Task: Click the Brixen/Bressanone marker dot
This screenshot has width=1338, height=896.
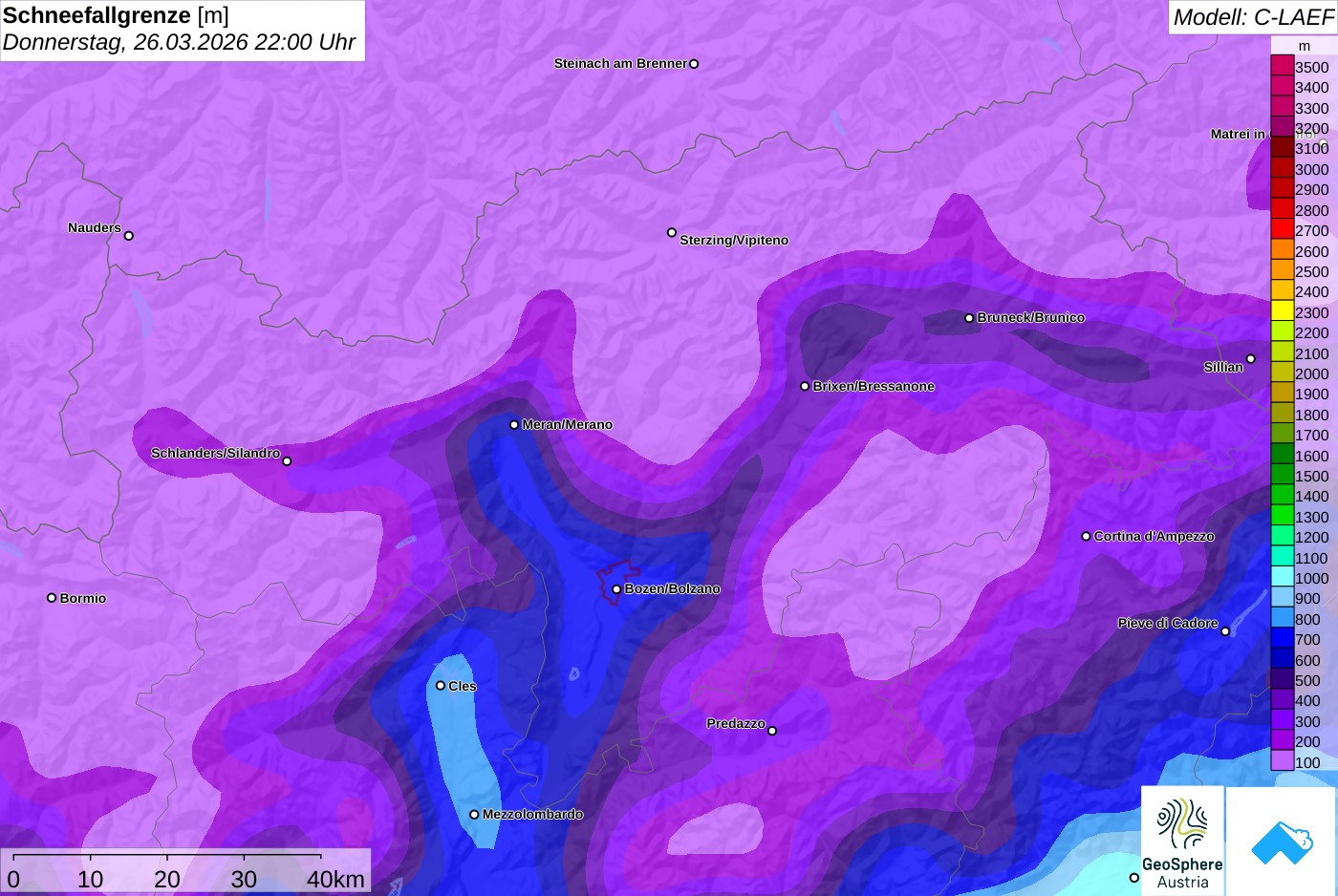Action: pos(805,386)
